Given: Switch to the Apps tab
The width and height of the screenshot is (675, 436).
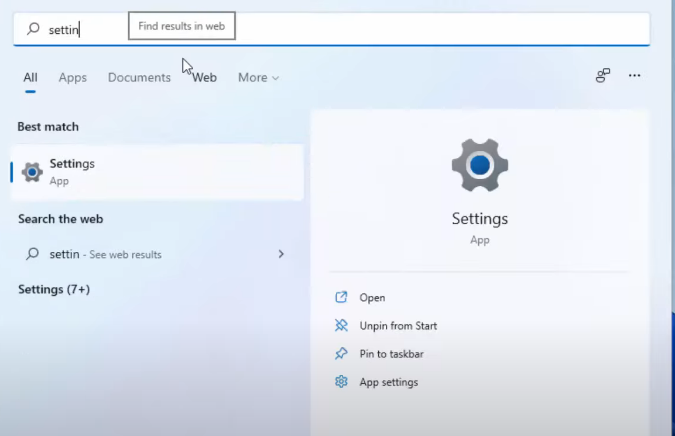Looking at the screenshot, I should click(73, 78).
